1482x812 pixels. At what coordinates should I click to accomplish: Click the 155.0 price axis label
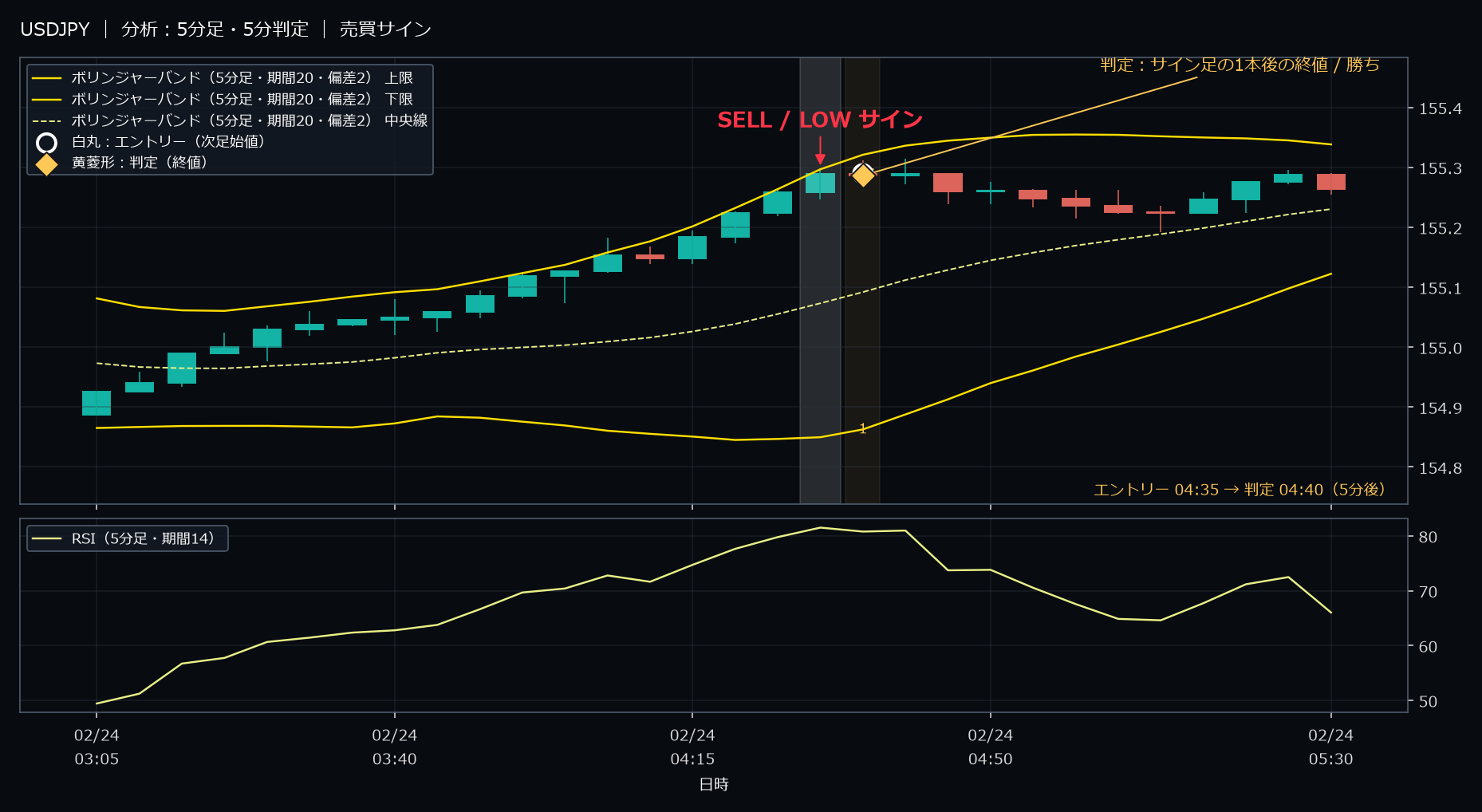1441,349
